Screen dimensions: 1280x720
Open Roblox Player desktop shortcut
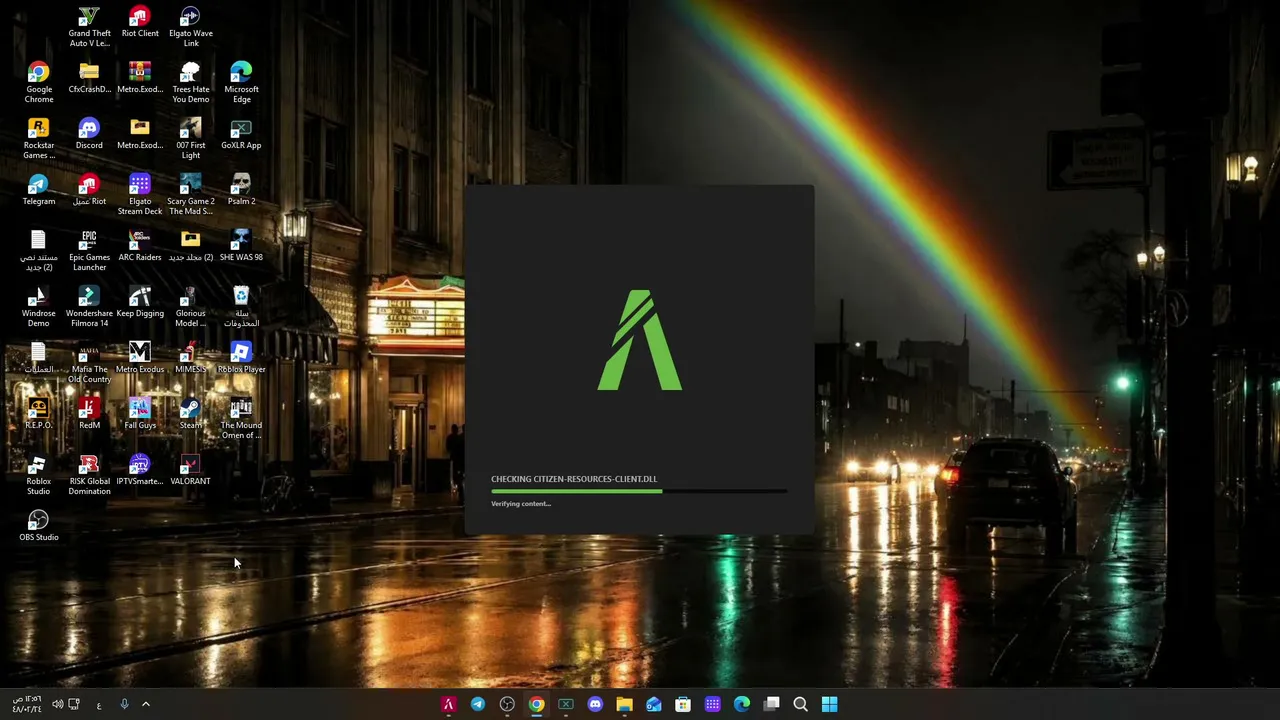(x=241, y=358)
